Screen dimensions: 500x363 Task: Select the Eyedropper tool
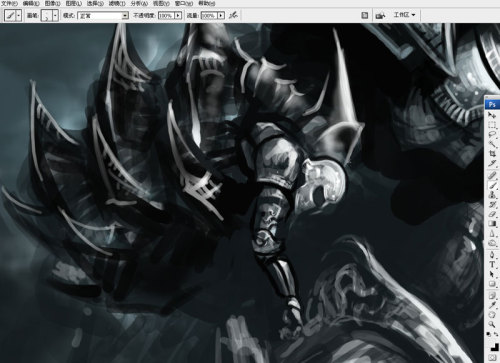[492, 305]
